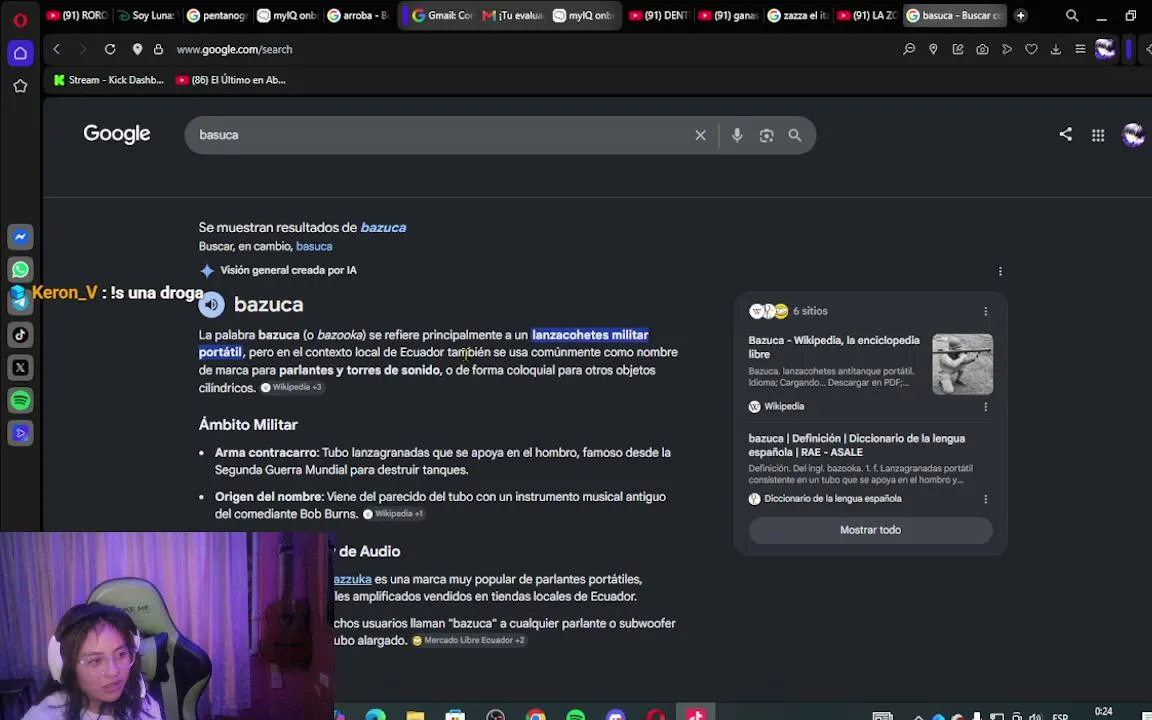
Task: Switch to the basuca search tab
Action: pos(954,15)
